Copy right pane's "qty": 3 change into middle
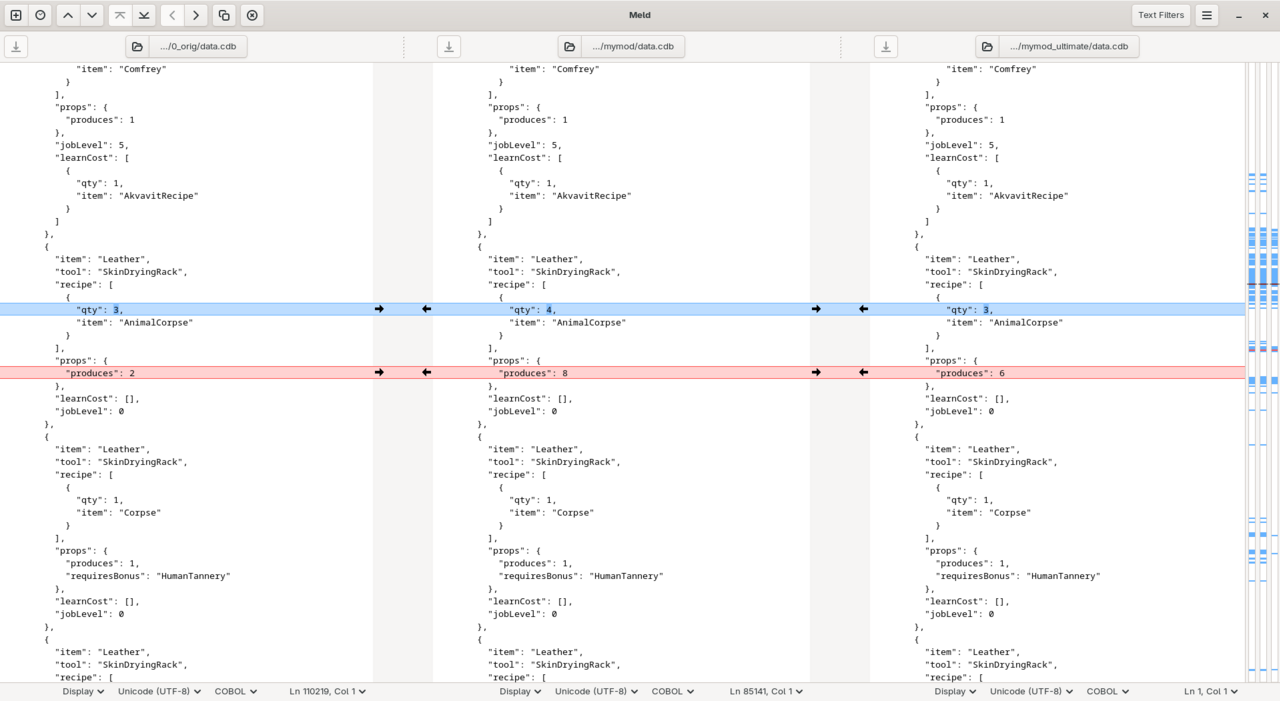 864,309
